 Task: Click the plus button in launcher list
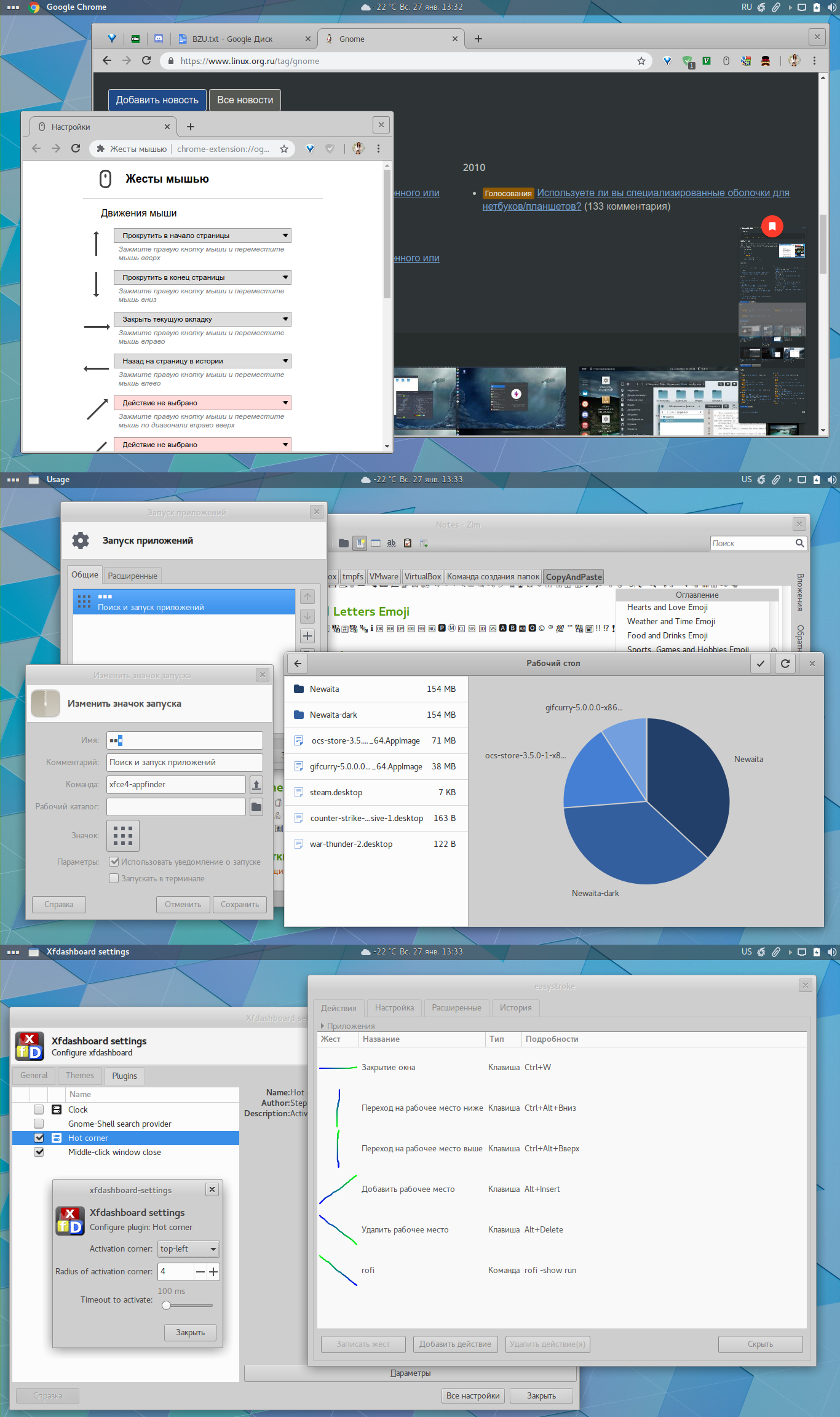[x=307, y=636]
